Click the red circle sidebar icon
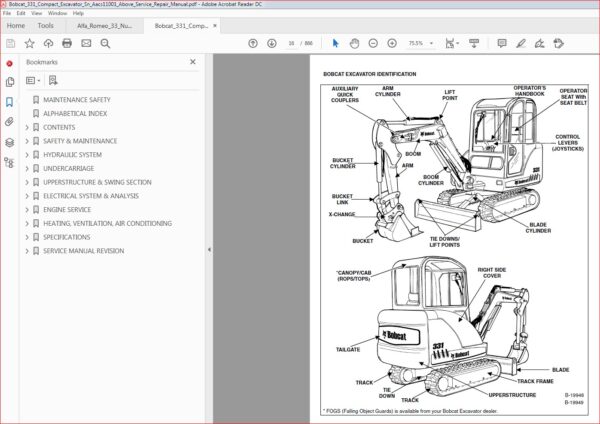 [x=10, y=64]
